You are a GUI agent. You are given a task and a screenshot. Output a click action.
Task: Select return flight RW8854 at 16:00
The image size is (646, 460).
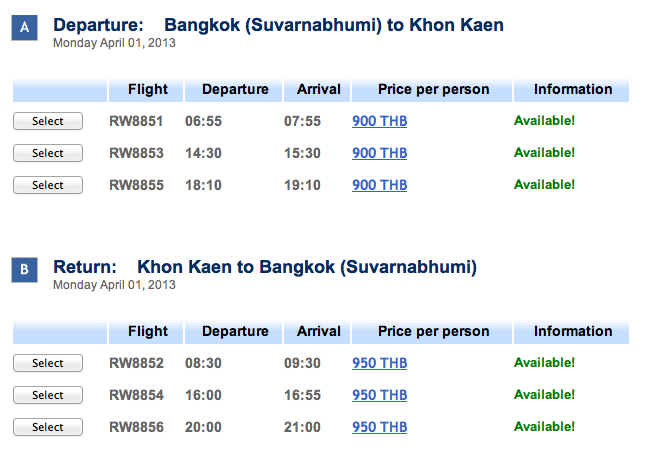48,395
